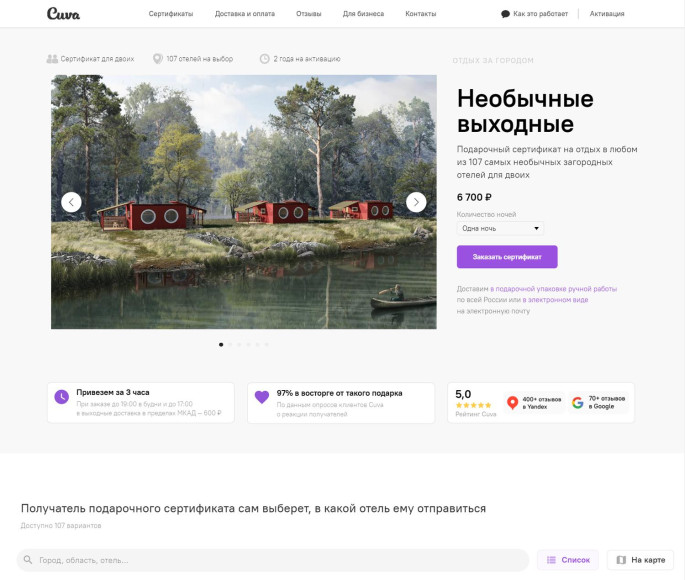Switch to На карте map view
This screenshot has height=580, width=685.
pos(640,559)
